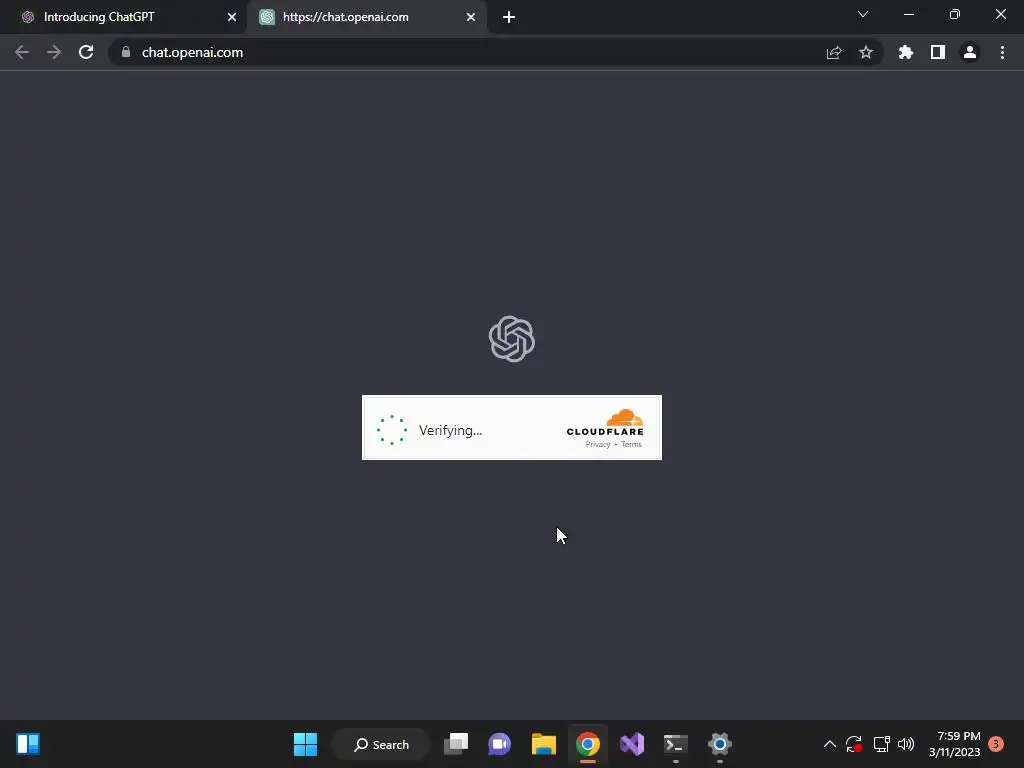
Task: Click the Cloudflare logo
Action: pos(605,423)
